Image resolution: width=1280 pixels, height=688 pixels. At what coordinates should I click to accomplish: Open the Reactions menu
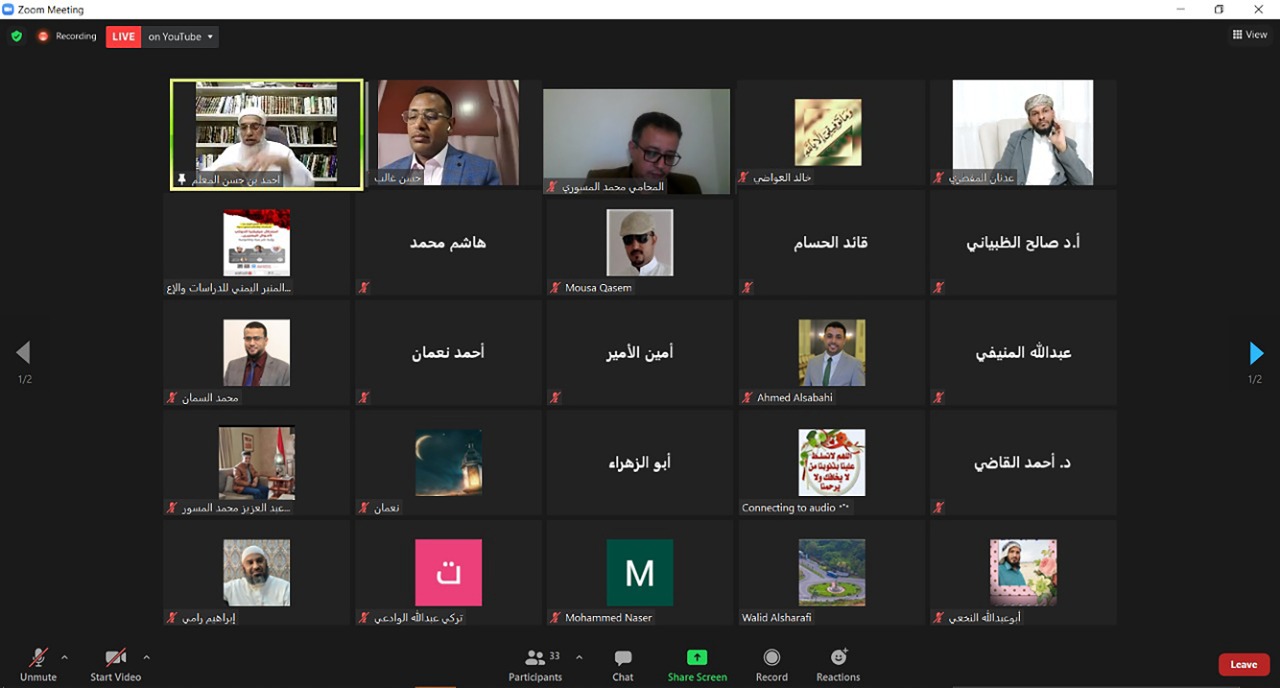(x=838, y=658)
